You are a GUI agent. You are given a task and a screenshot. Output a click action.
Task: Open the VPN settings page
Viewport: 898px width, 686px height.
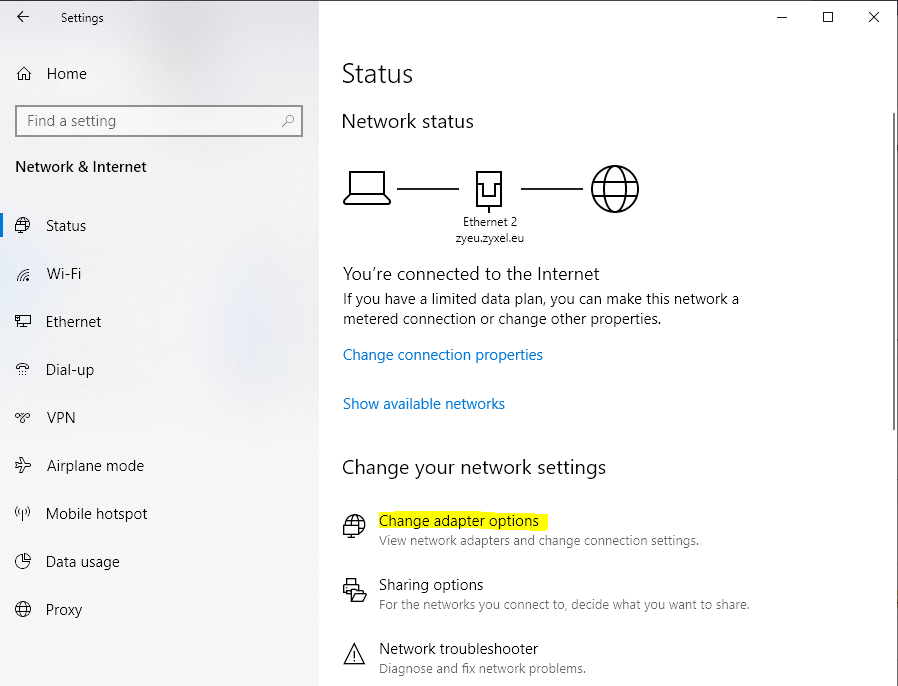(61, 418)
